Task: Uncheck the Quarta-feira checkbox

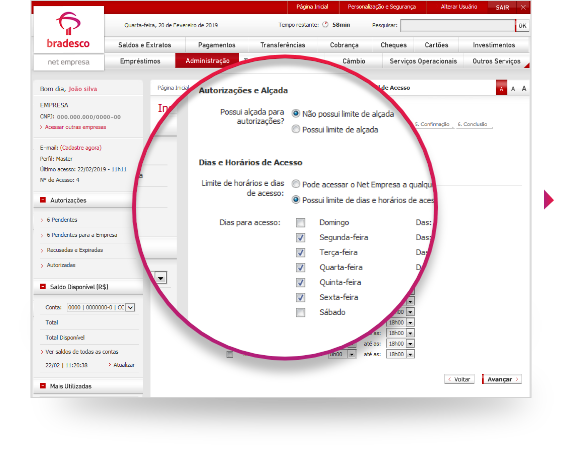Action: (x=300, y=267)
